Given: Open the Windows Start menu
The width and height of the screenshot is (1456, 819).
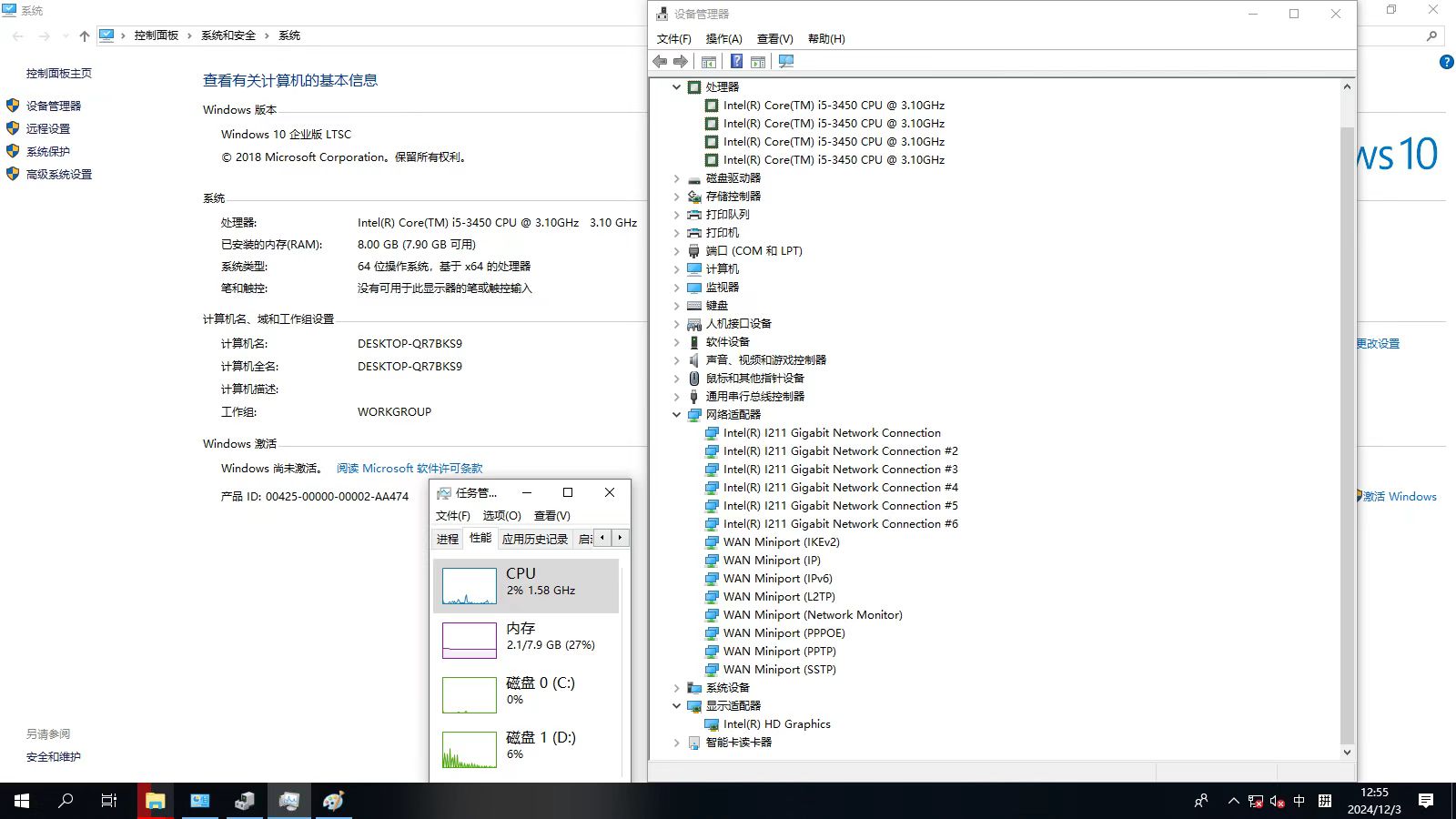Looking at the screenshot, I should [x=22, y=801].
